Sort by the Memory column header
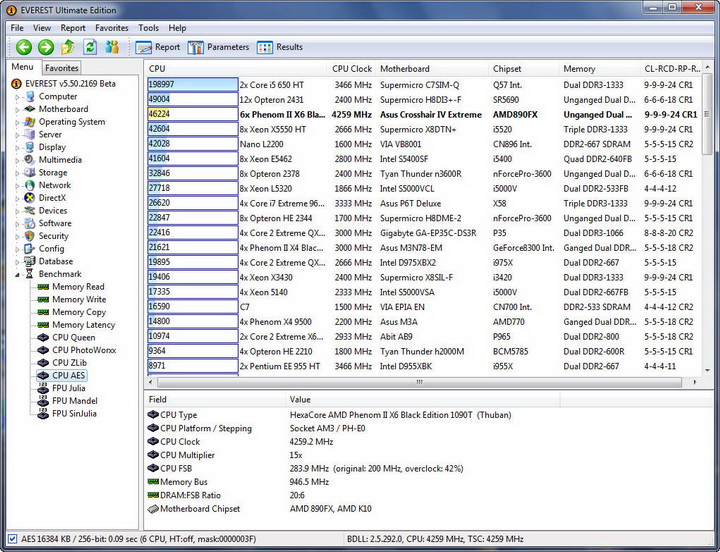The image size is (720, 552). pyautogui.click(x=599, y=69)
